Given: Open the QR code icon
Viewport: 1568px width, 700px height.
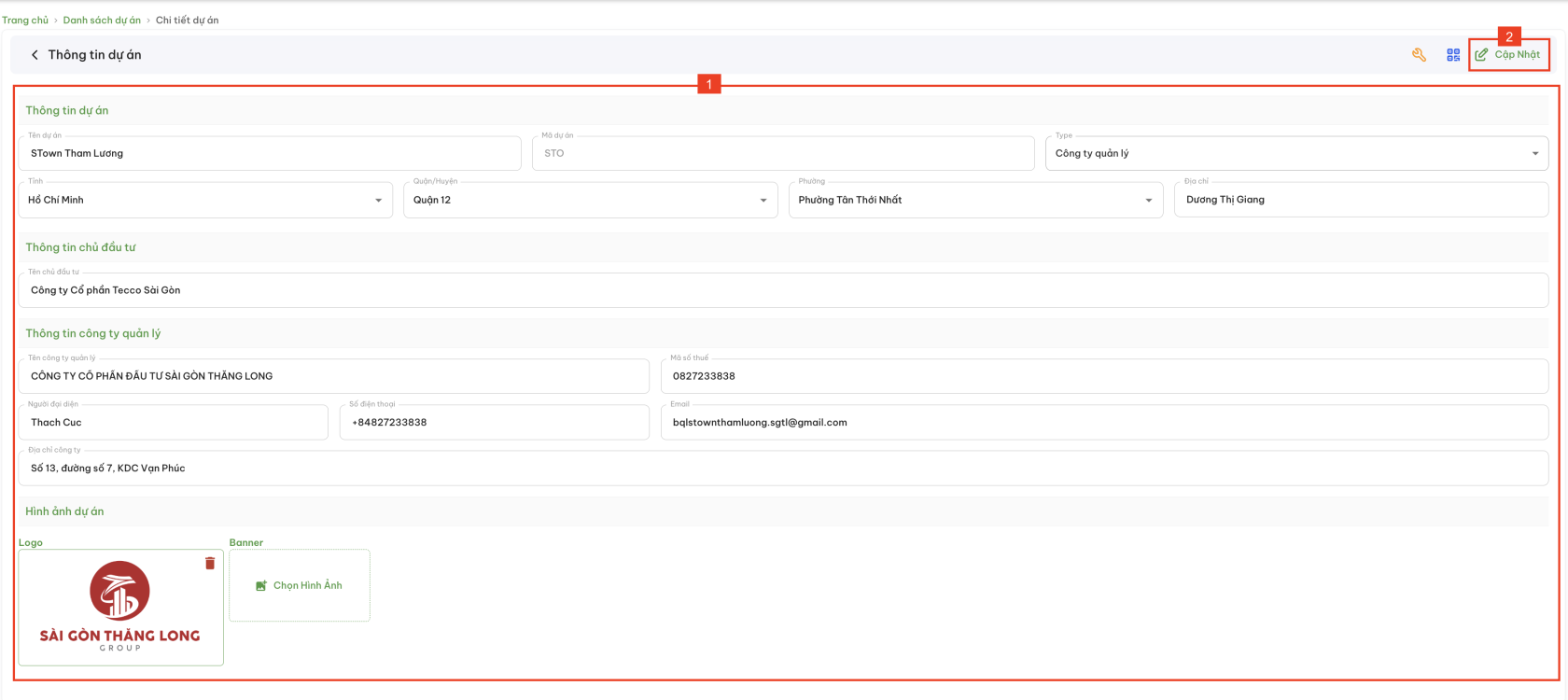Looking at the screenshot, I should [x=1453, y=55].
